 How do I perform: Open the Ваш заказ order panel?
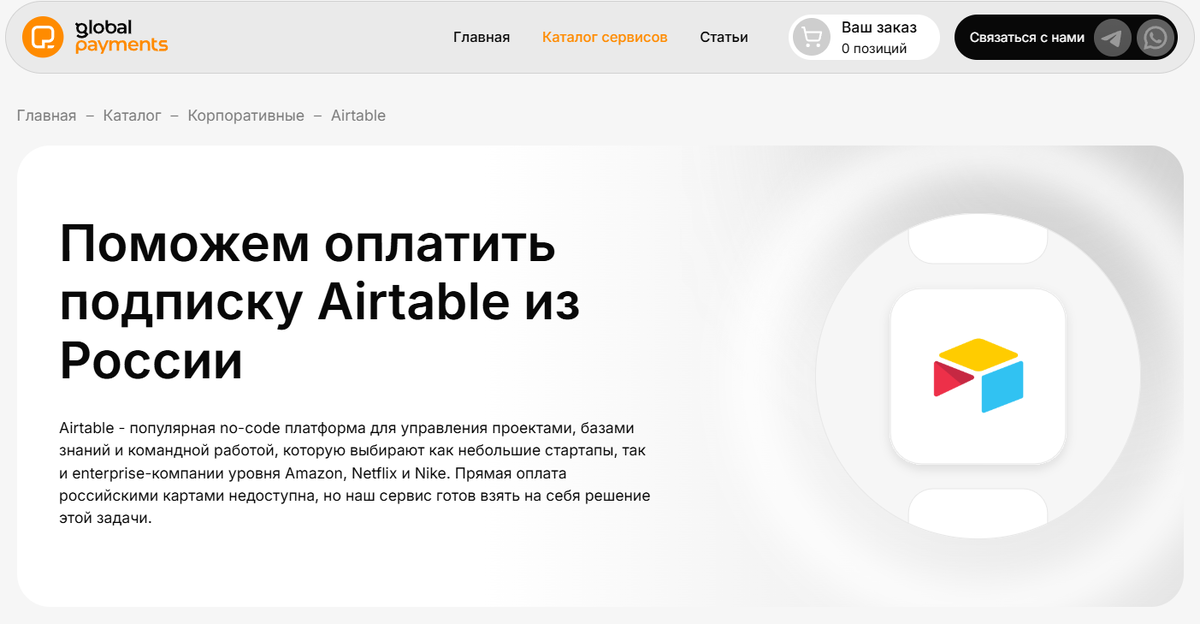(x=865, y=38)
